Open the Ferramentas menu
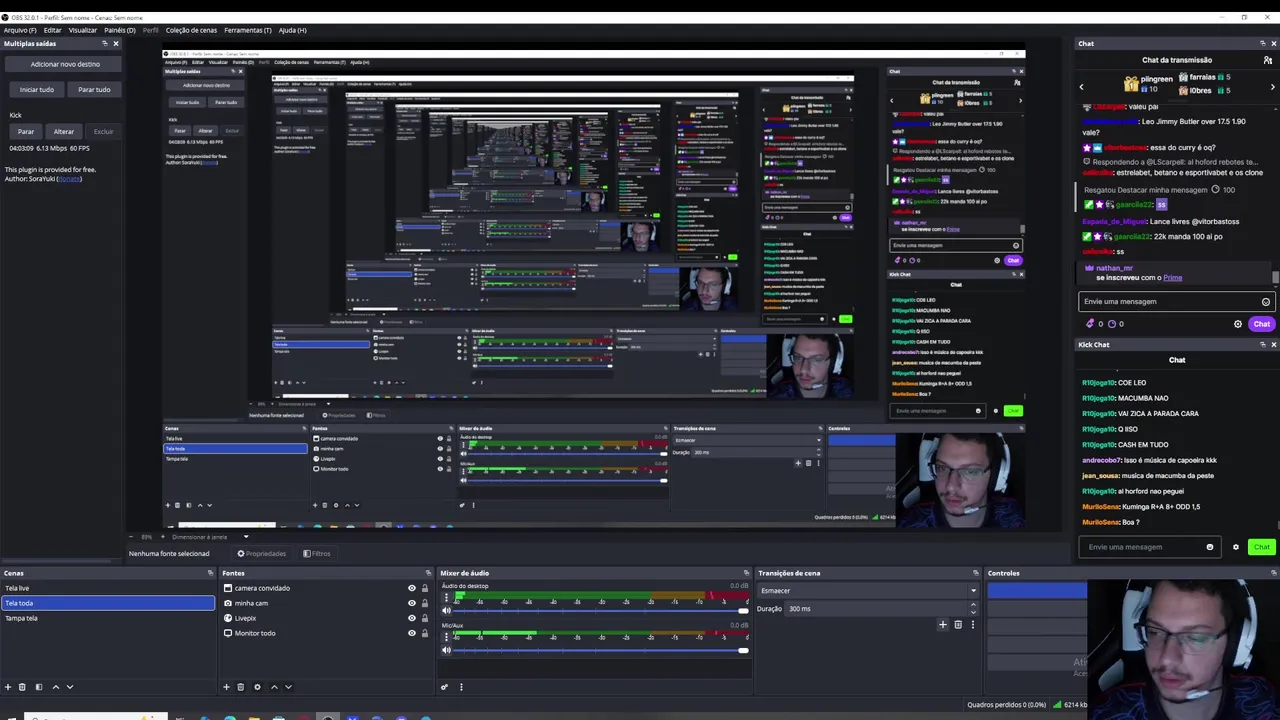Image resolution: width=1280 pixels, height=720 pixels. click(x=247, y=30)
